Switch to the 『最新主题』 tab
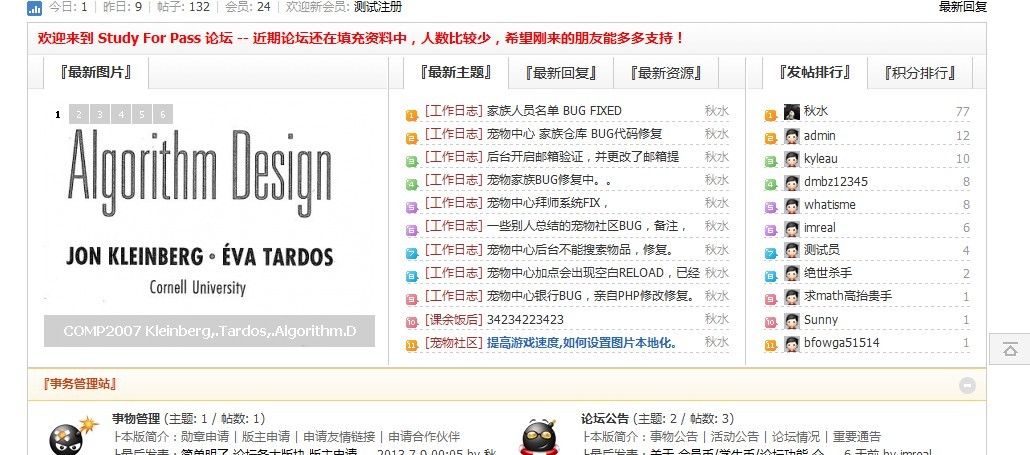 pos(456,73)
